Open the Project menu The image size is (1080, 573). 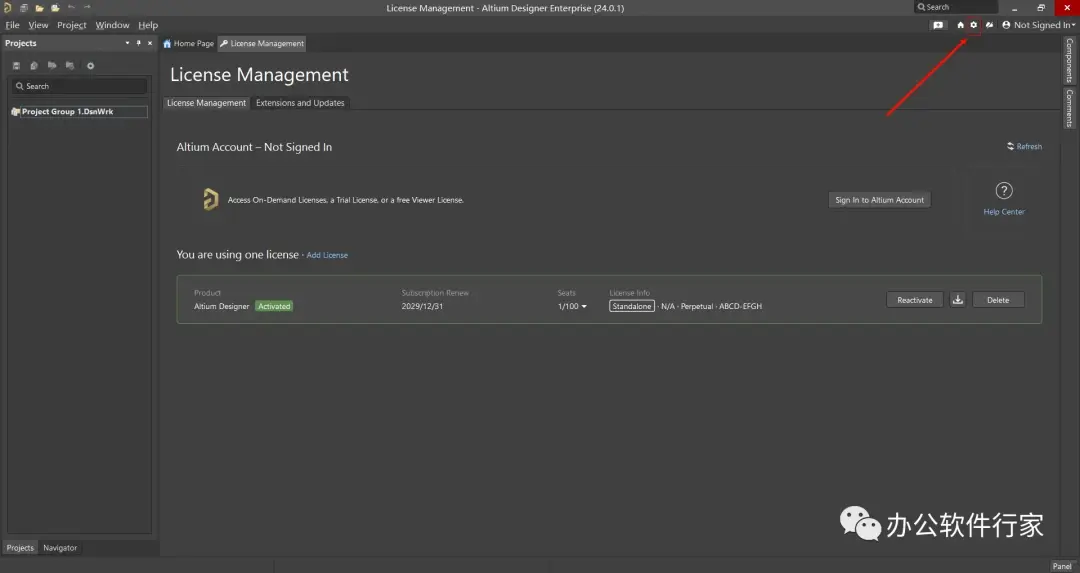pos(72,25)
